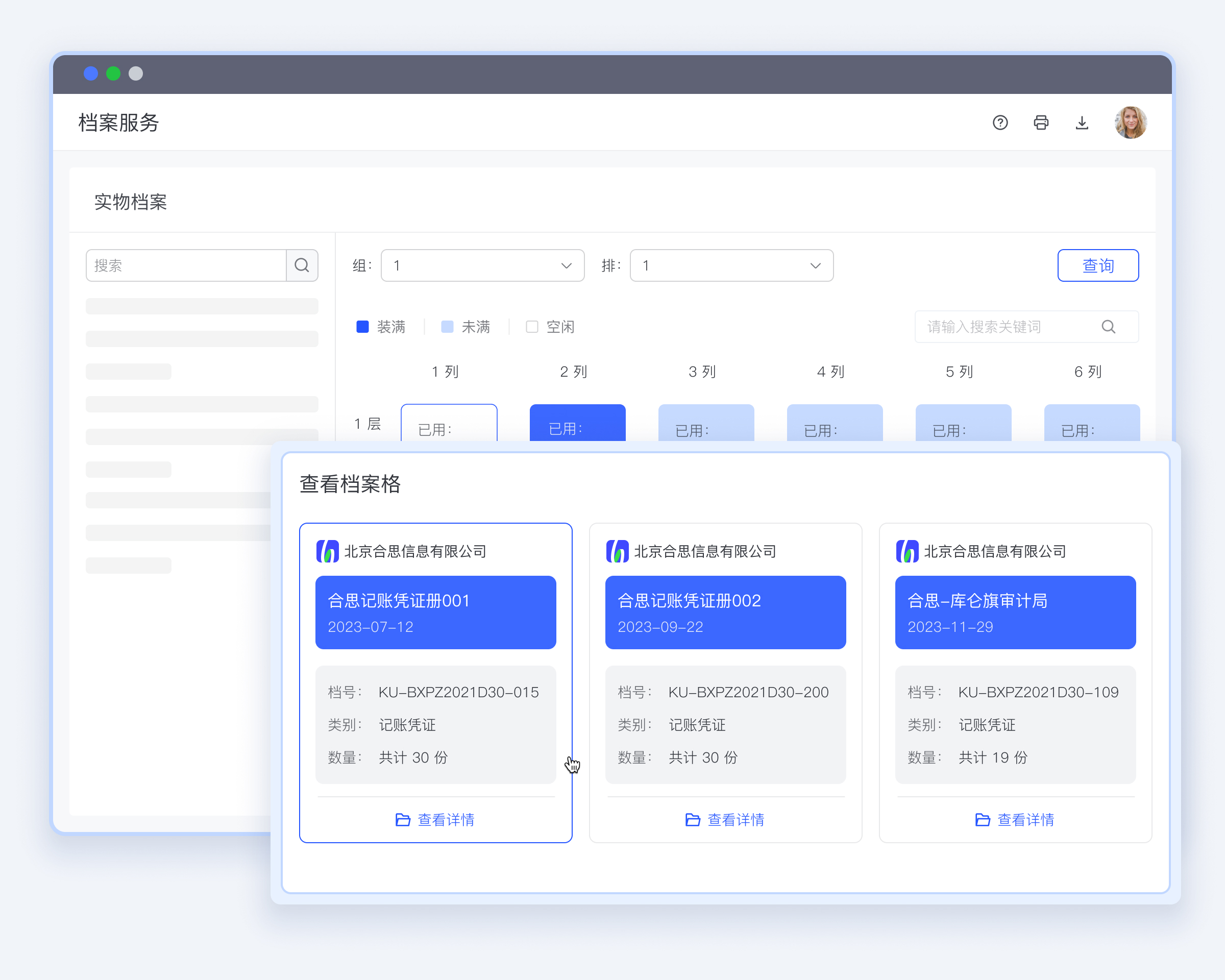Screen dimensions: 1225x980
Task: Click the keyword search magnifier icon
Action: [x=1108, y=327]
